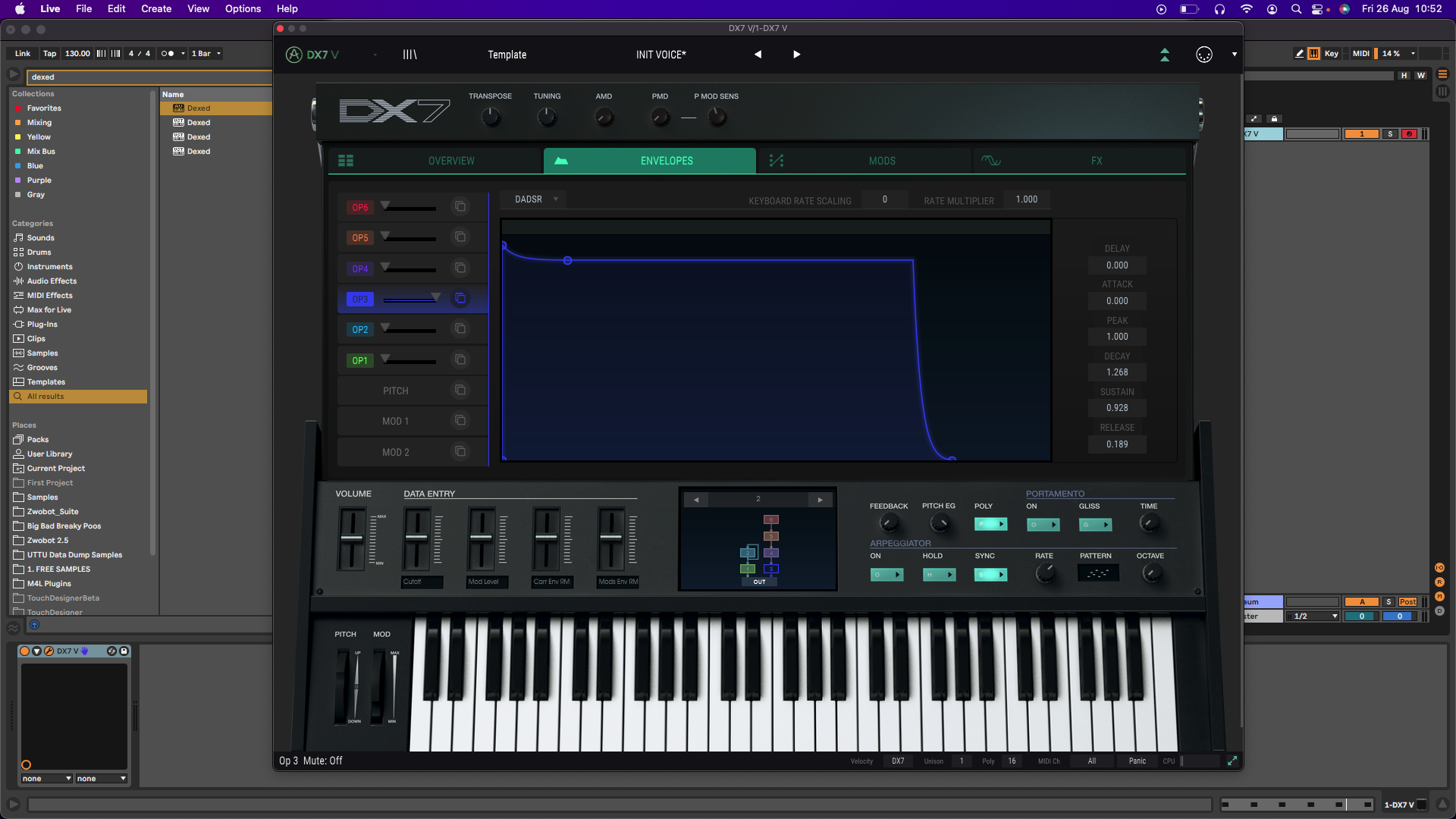Toggle the POLY switch

coord(990,524)
